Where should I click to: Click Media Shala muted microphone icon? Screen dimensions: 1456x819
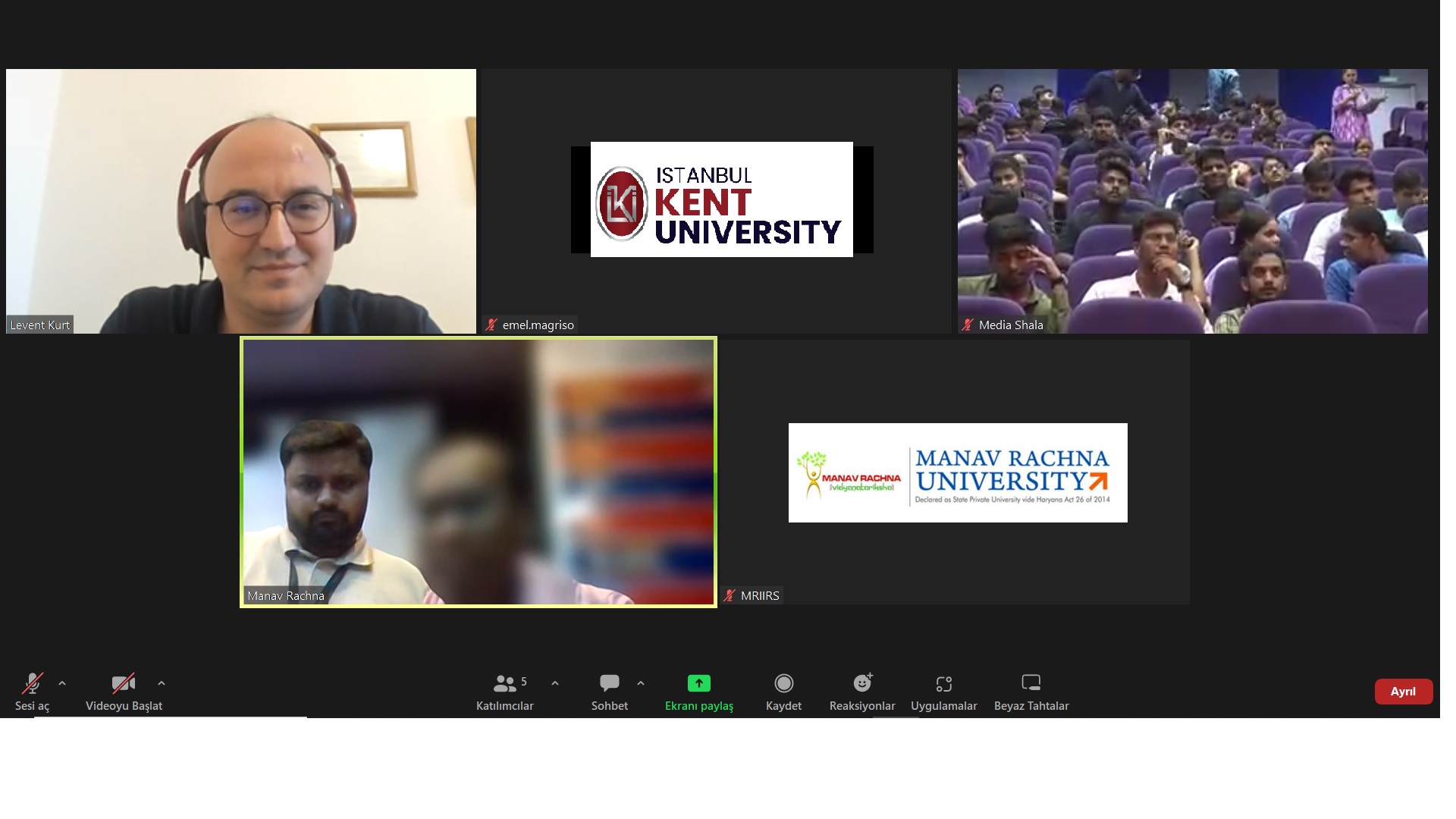pyautogui.click(x=968, y=325)
